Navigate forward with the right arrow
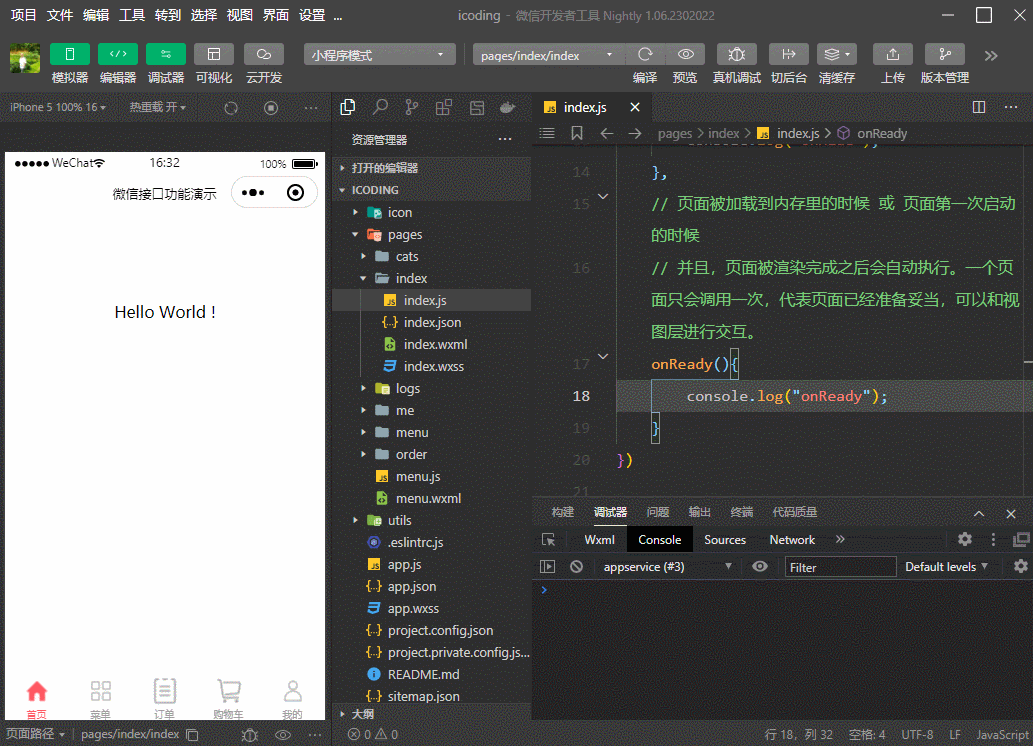The width and height of the screenshot is (1033, 746). point(634,133)
